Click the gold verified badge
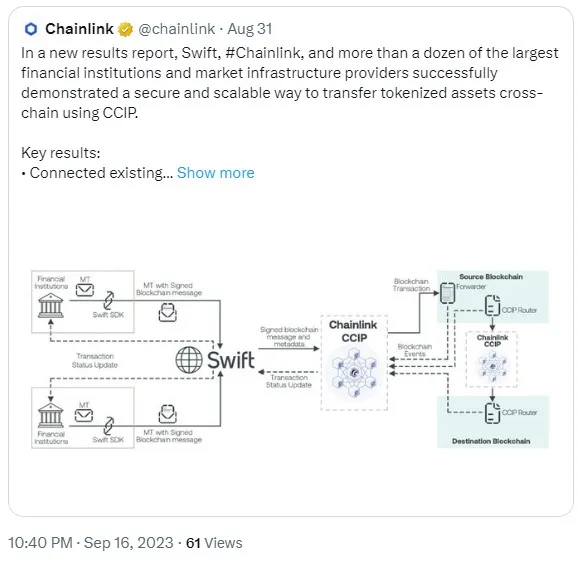578x565 pixels. pyautogui.click(x=125, y=29)
